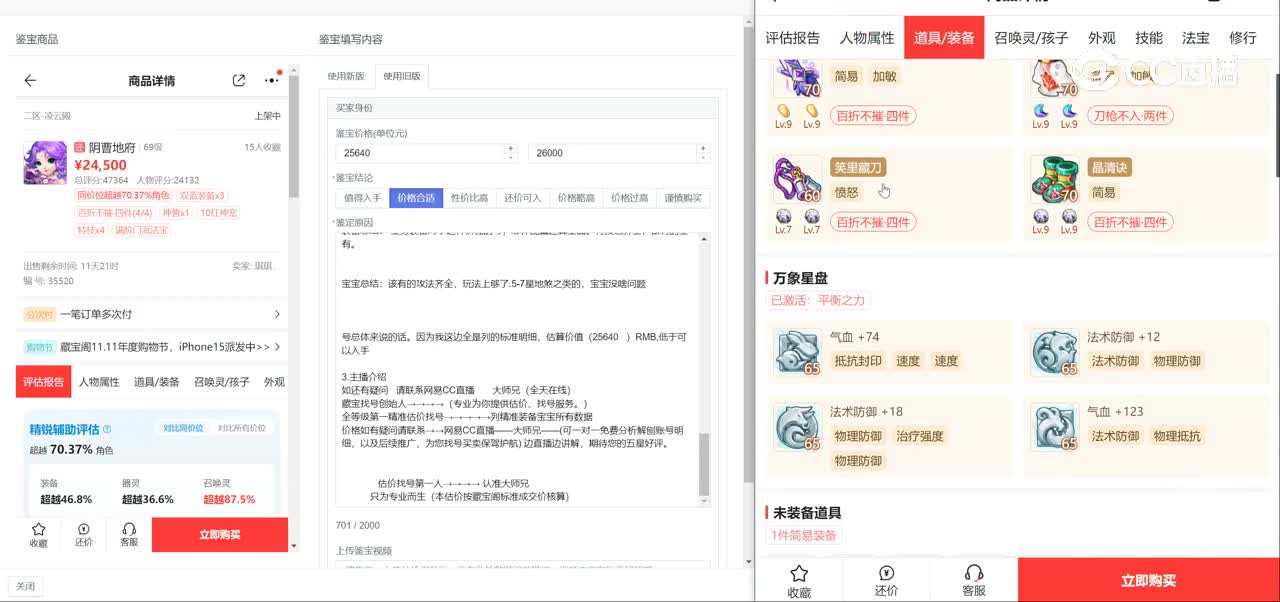Click the 鉴定原因 text area scrollbar thumb
The height and width of the screenshot is (602, 1280).
[x=704, y=463]
